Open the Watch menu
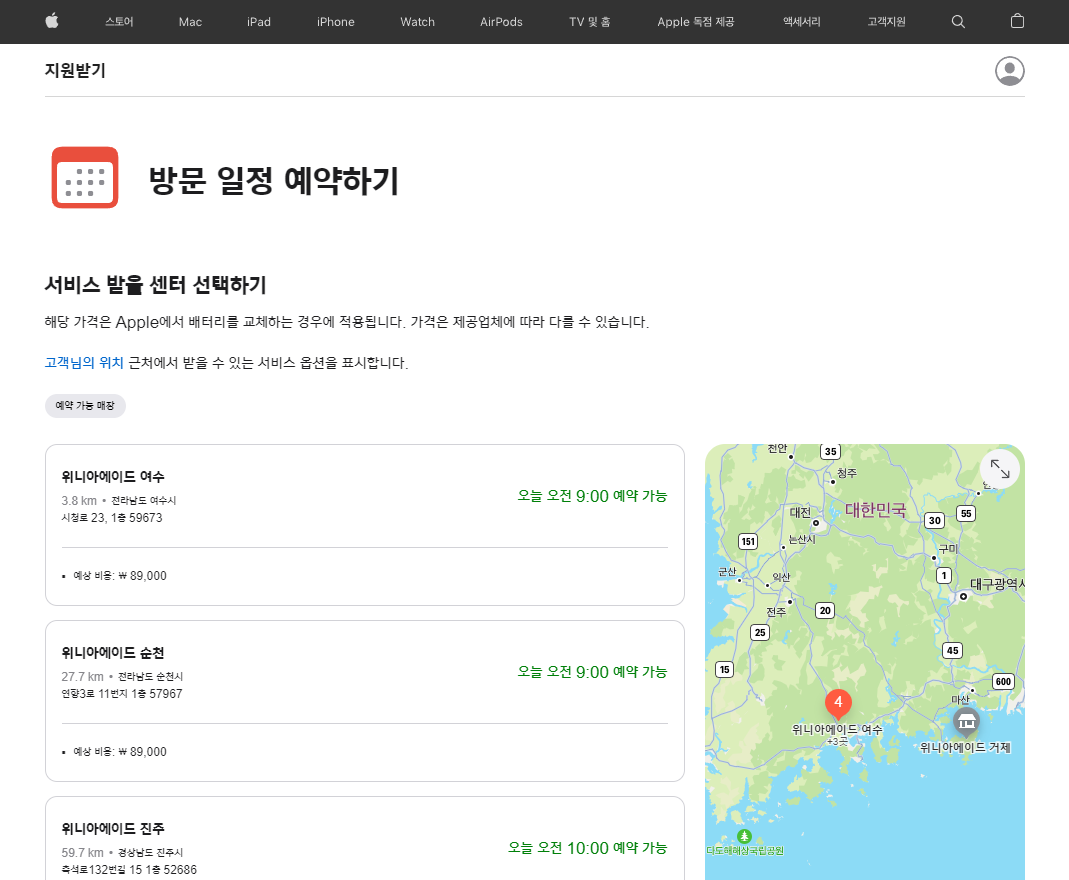 [x=417, y=22]
